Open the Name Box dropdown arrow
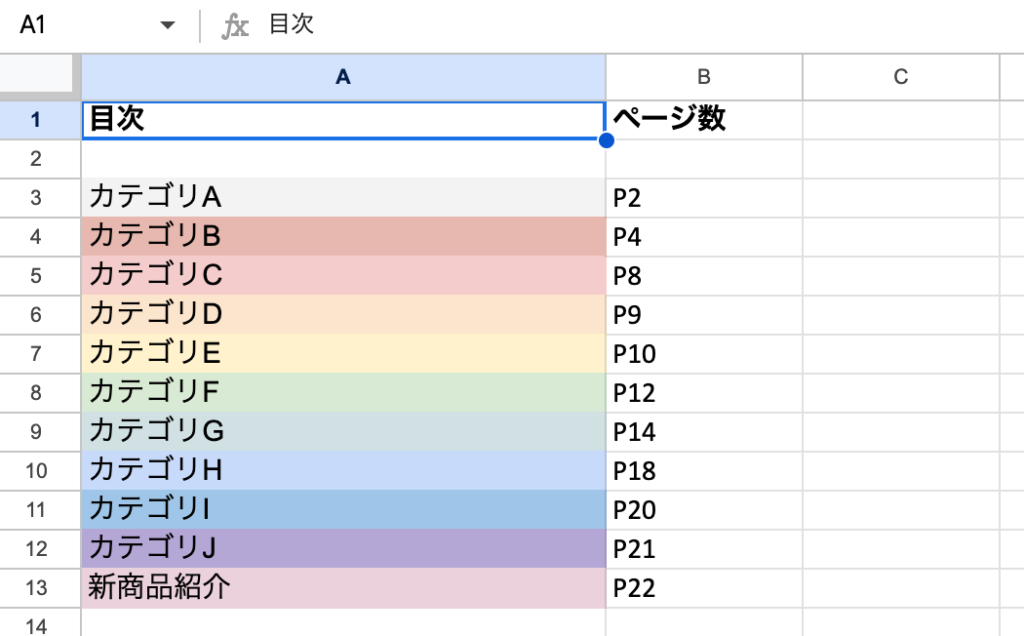Viewport: 1024px width, 636px height. pyautogui.click(x=167, y=26)
